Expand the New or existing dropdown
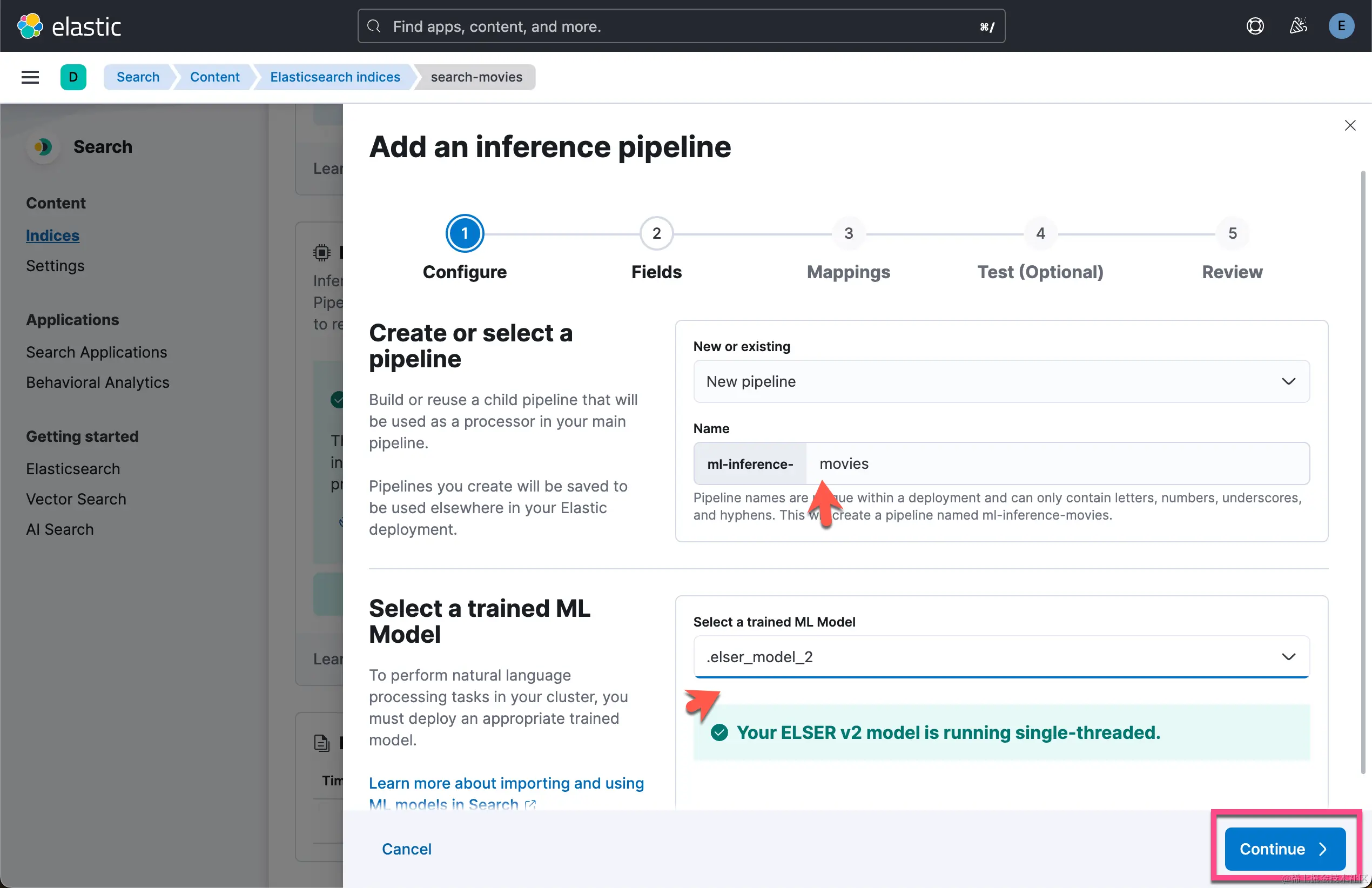 point(1001,381)
